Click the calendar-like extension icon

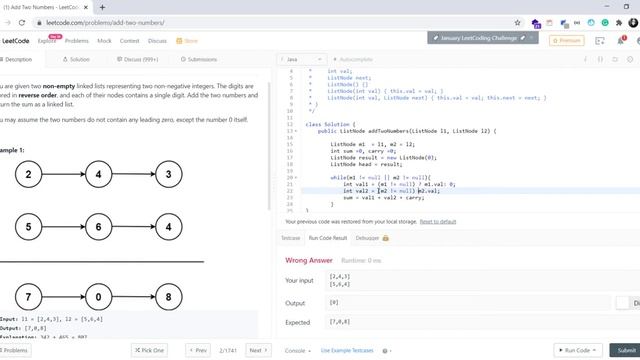pos(549,23)
